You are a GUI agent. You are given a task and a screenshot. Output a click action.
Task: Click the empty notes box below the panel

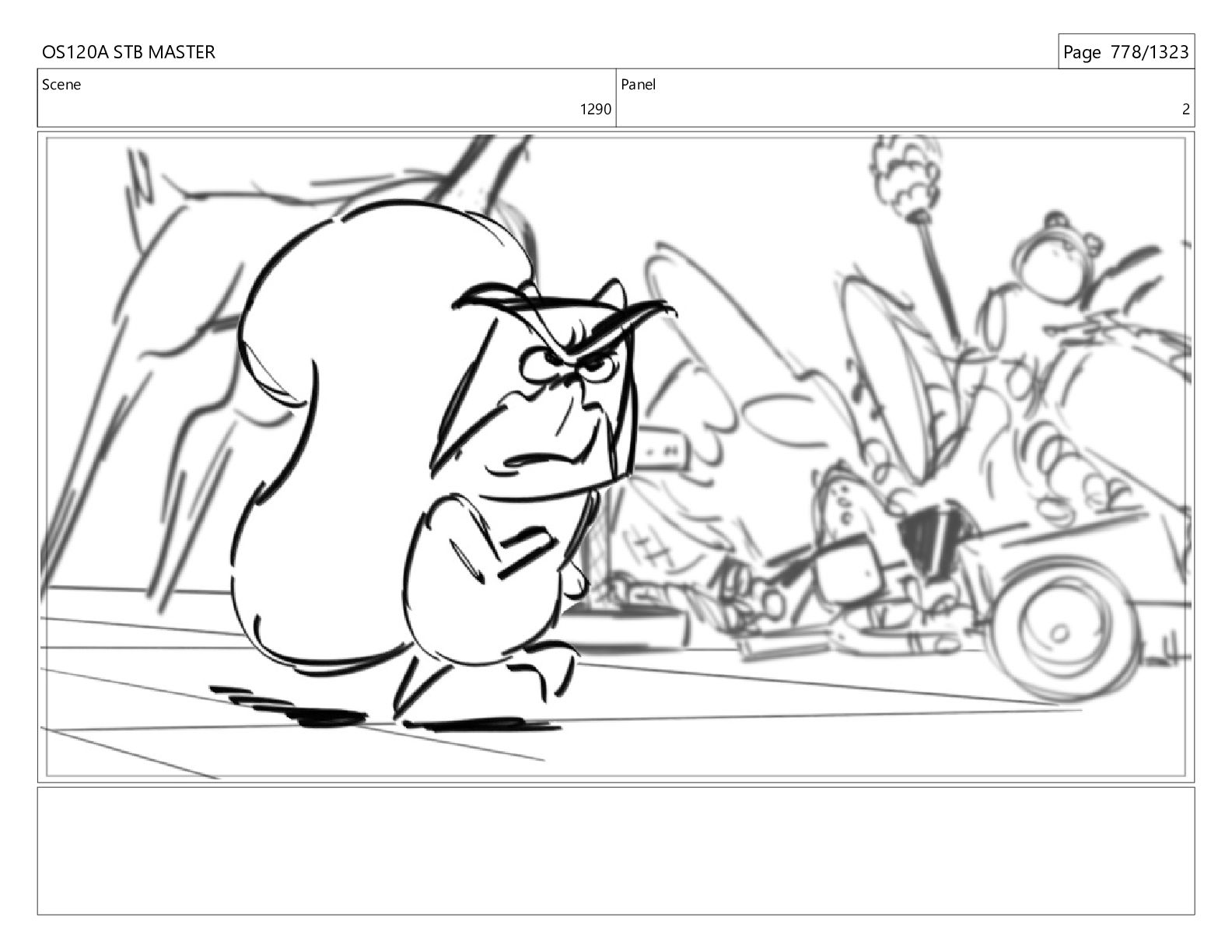[616, 851]
